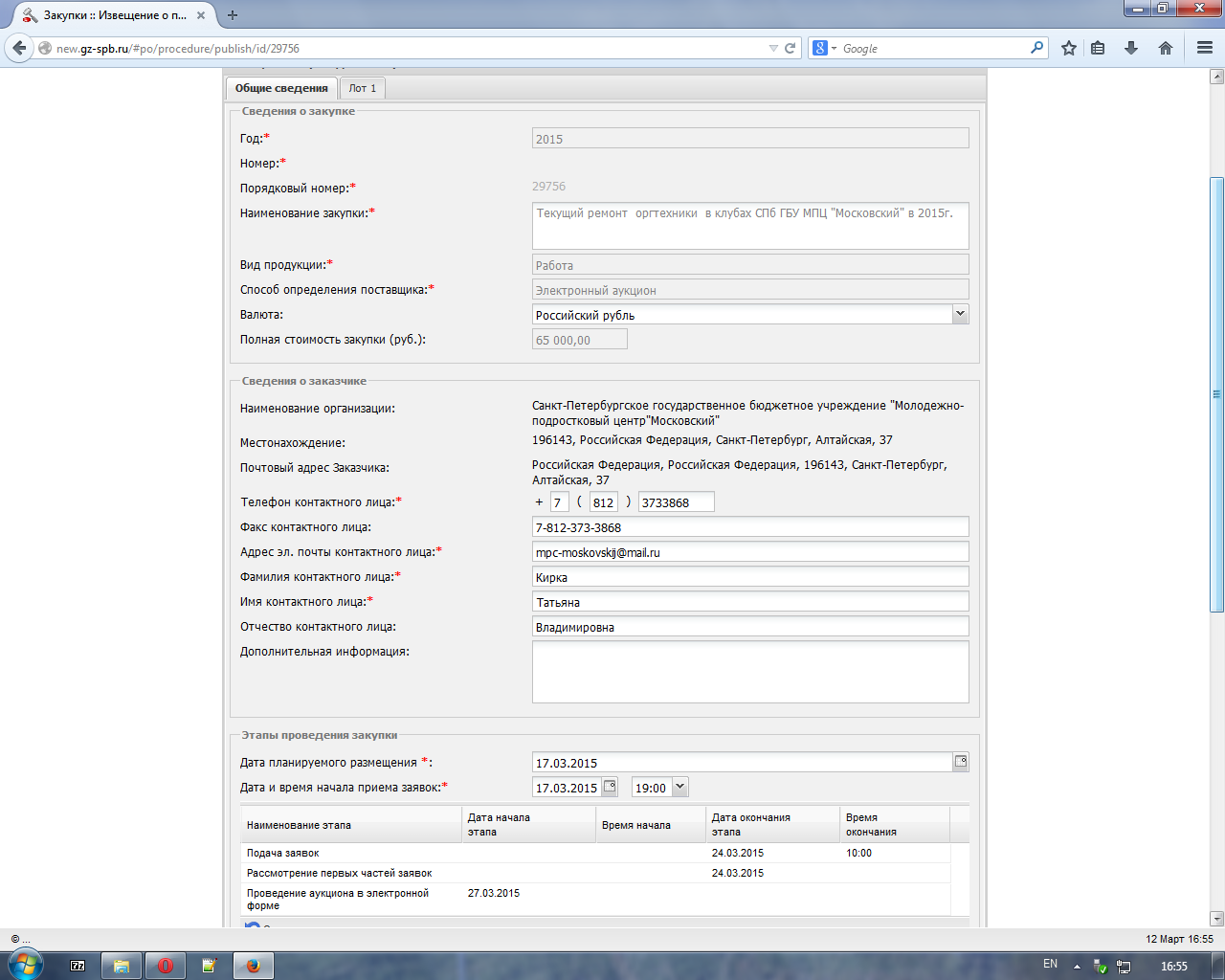Viewport: 1225px width, 980px height.
Task: Click the EN language indicator
Action: tap(1050, 965)
